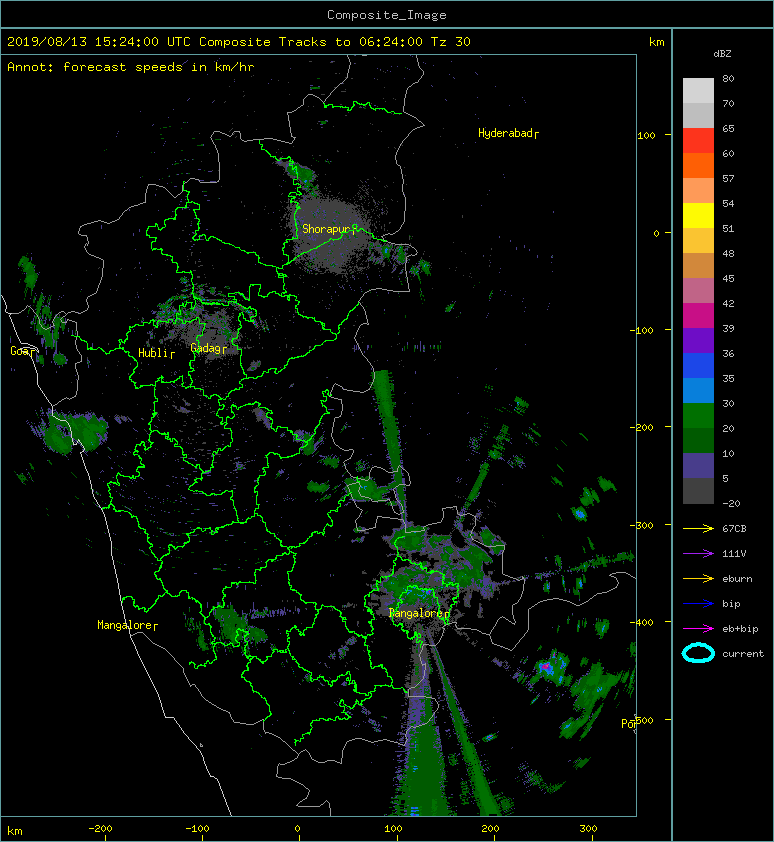774x842 pixels.
Task: Click the cyan ellipse current-storm legend icon
Action: click(x=698, y=653)
